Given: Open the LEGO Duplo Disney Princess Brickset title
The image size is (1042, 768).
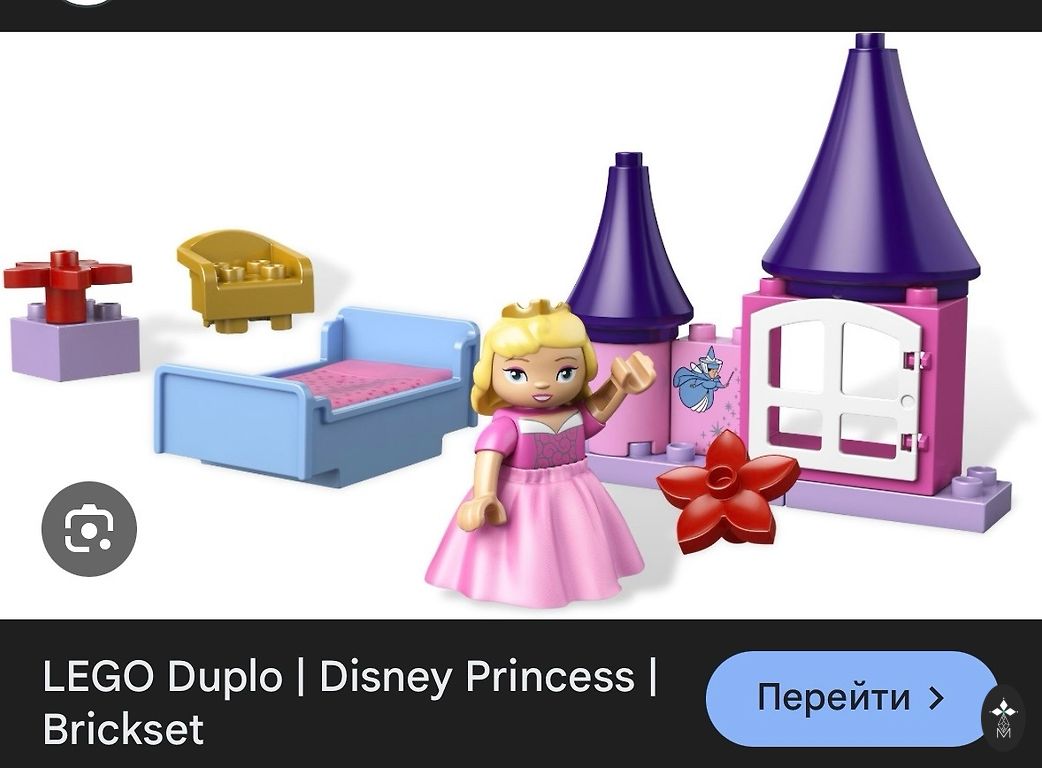Looking at the screenshot, I should [350, 702].
